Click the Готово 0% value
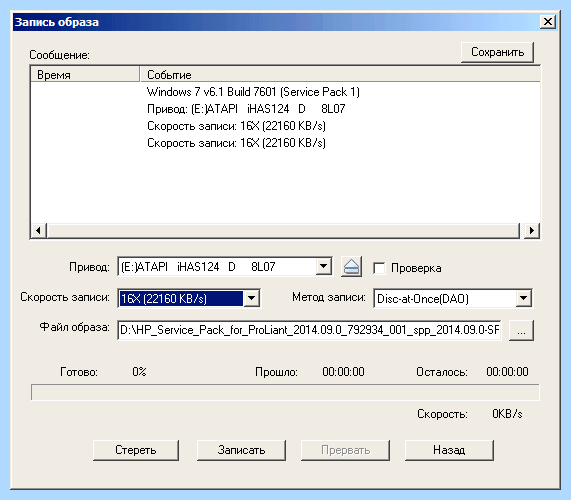The image size is (571, 500). (x=139, y=372)
